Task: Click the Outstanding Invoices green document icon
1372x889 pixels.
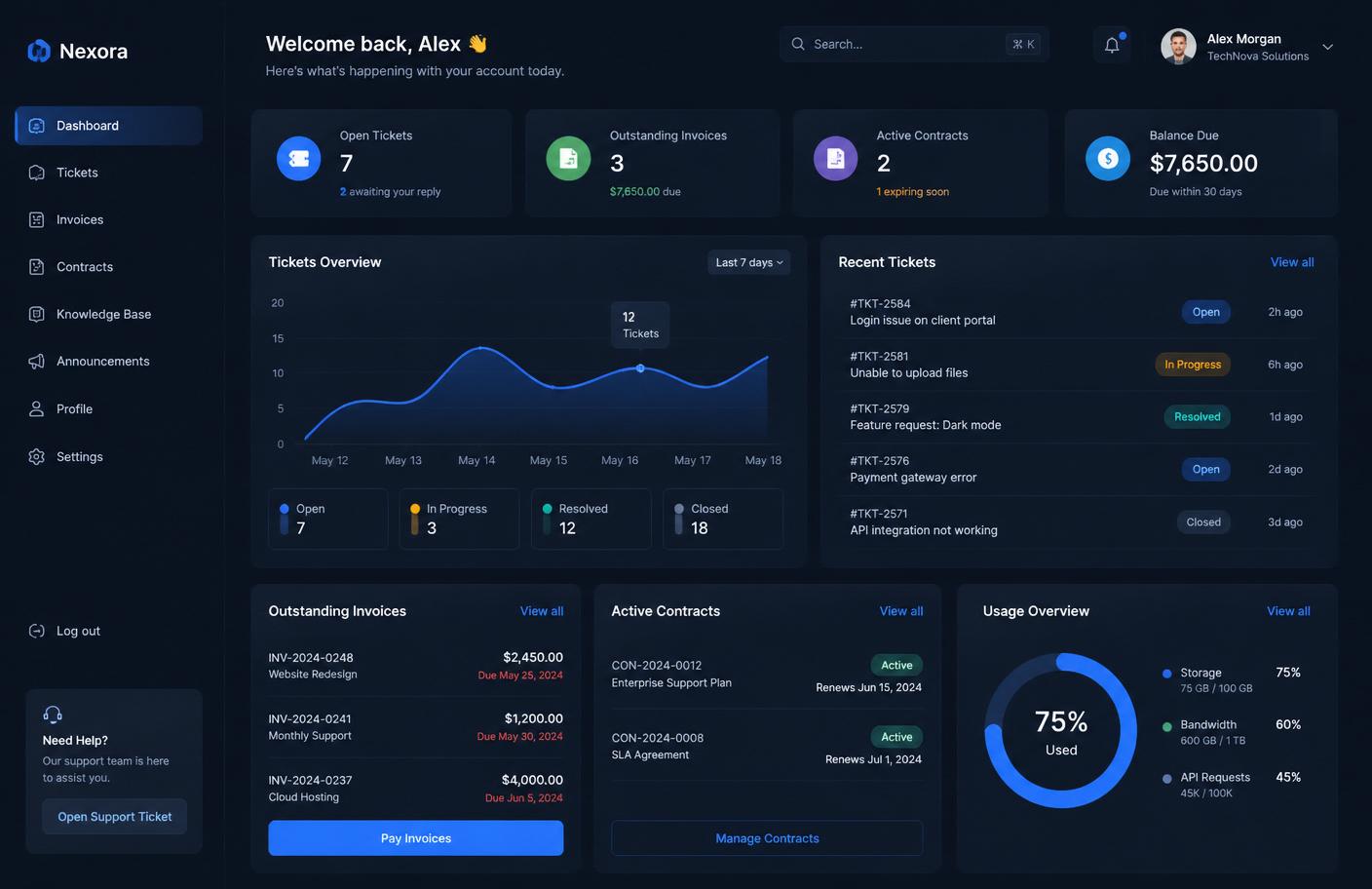Action: click(x=568, y=158)
